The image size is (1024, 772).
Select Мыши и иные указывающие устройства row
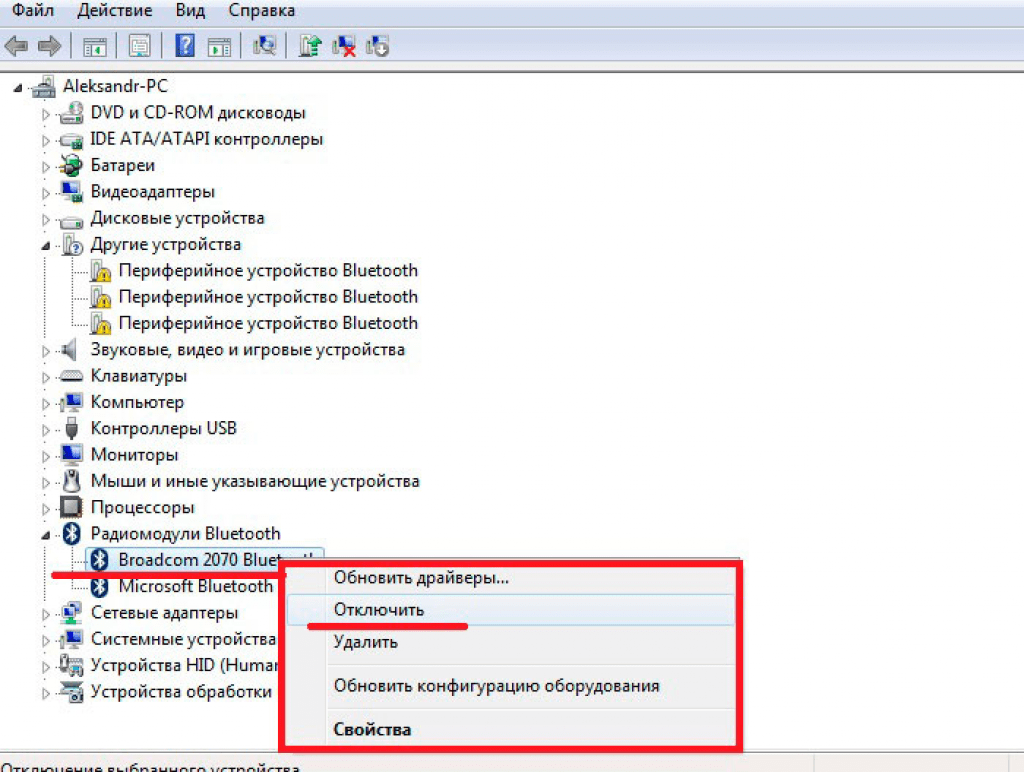255,481
